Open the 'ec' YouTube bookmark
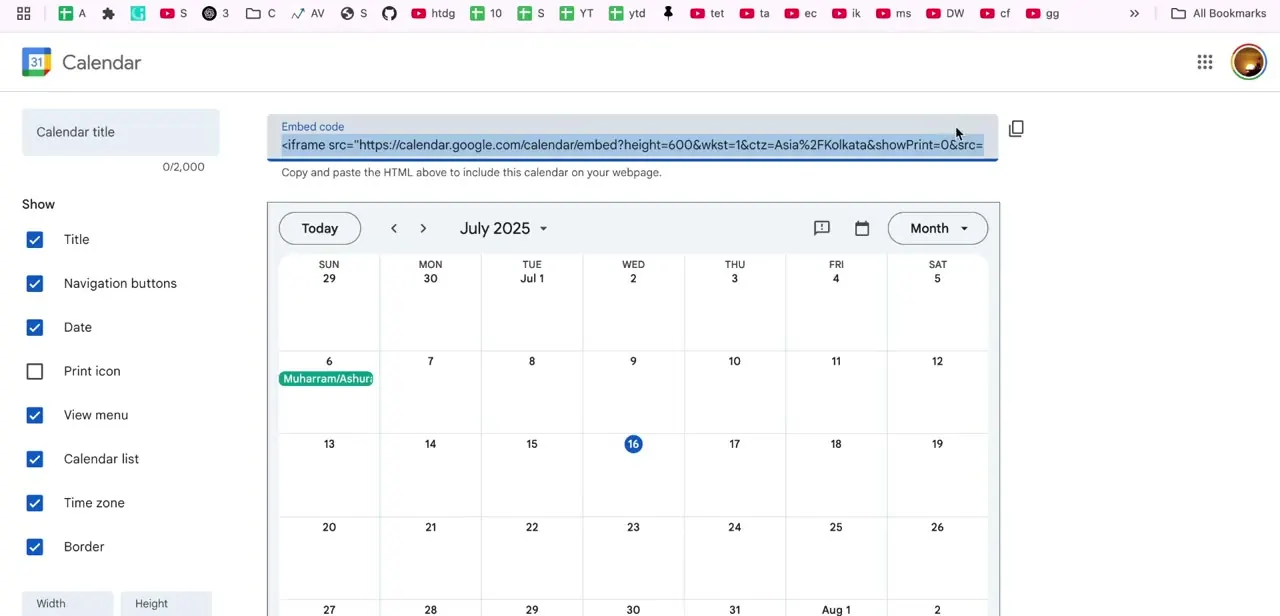Screen dimensions: 1280x616 801,13
